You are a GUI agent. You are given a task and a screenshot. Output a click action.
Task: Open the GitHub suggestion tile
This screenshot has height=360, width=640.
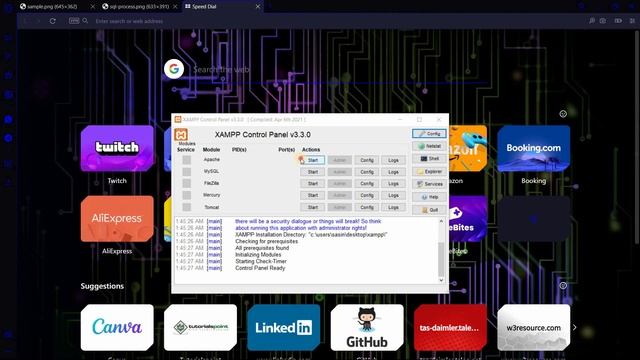point(367,327)
